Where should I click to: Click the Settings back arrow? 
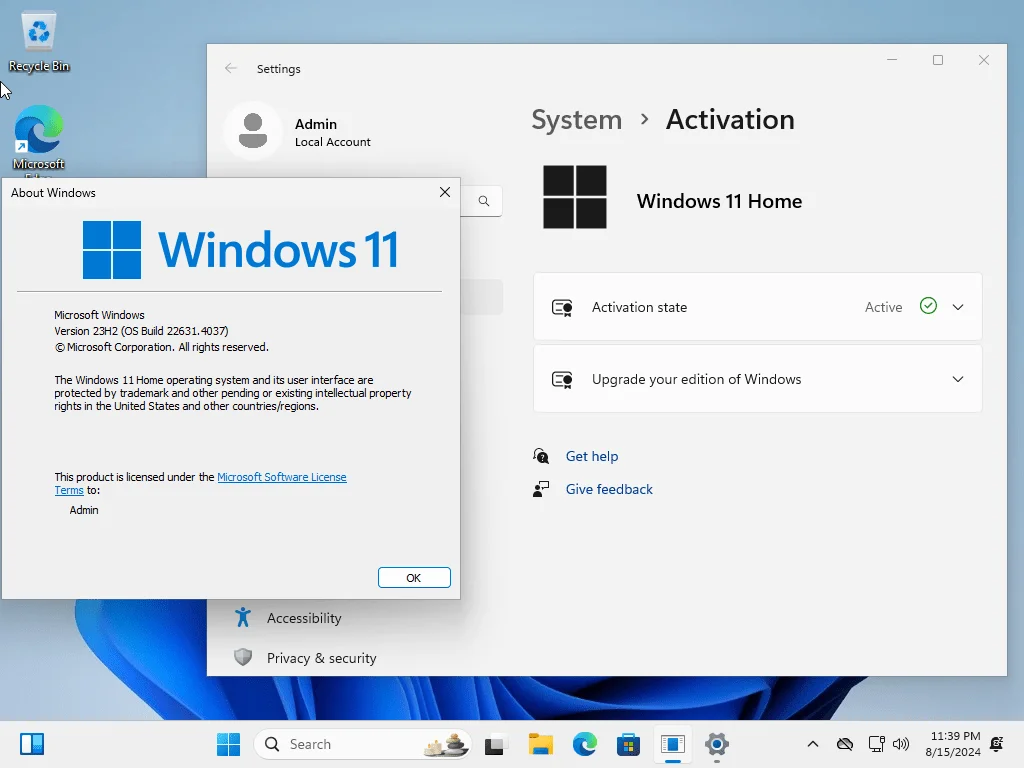(x=231, y=69)
